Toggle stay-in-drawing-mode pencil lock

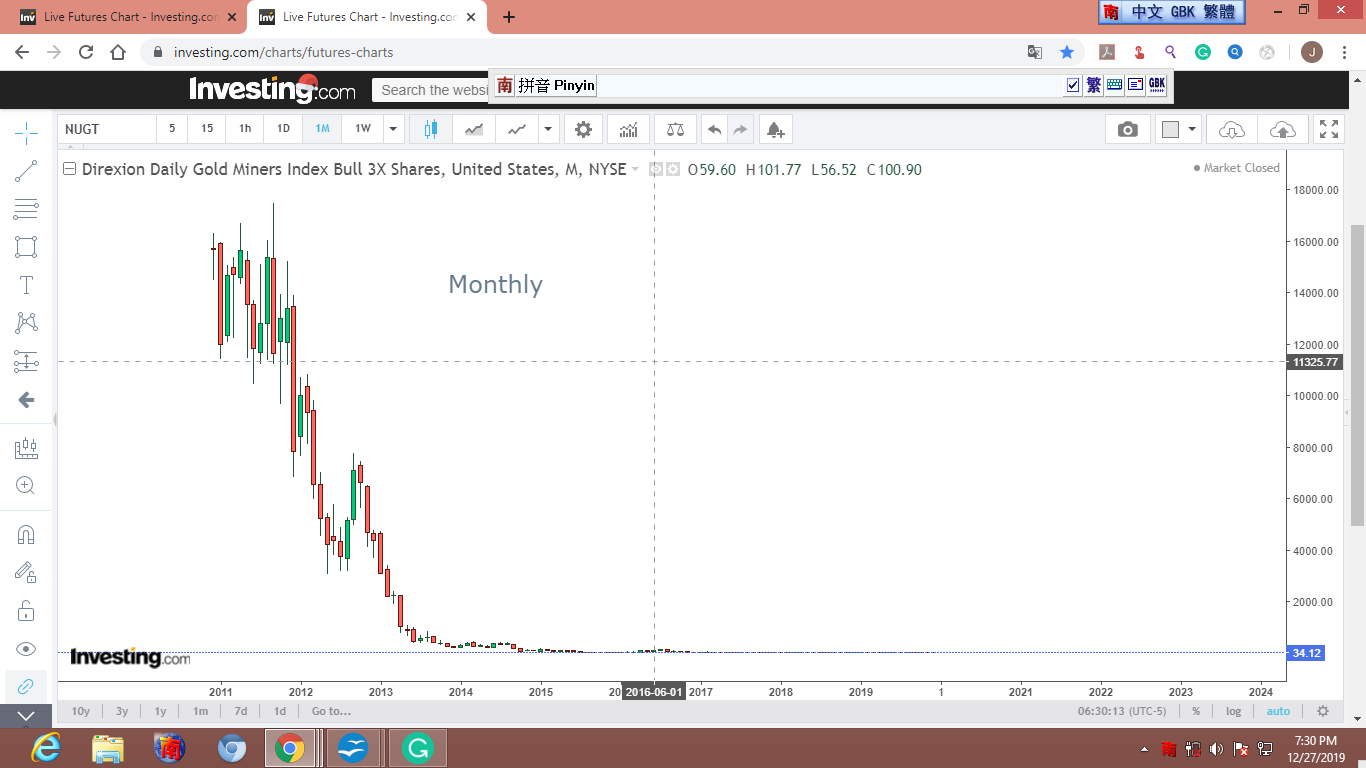26,572
